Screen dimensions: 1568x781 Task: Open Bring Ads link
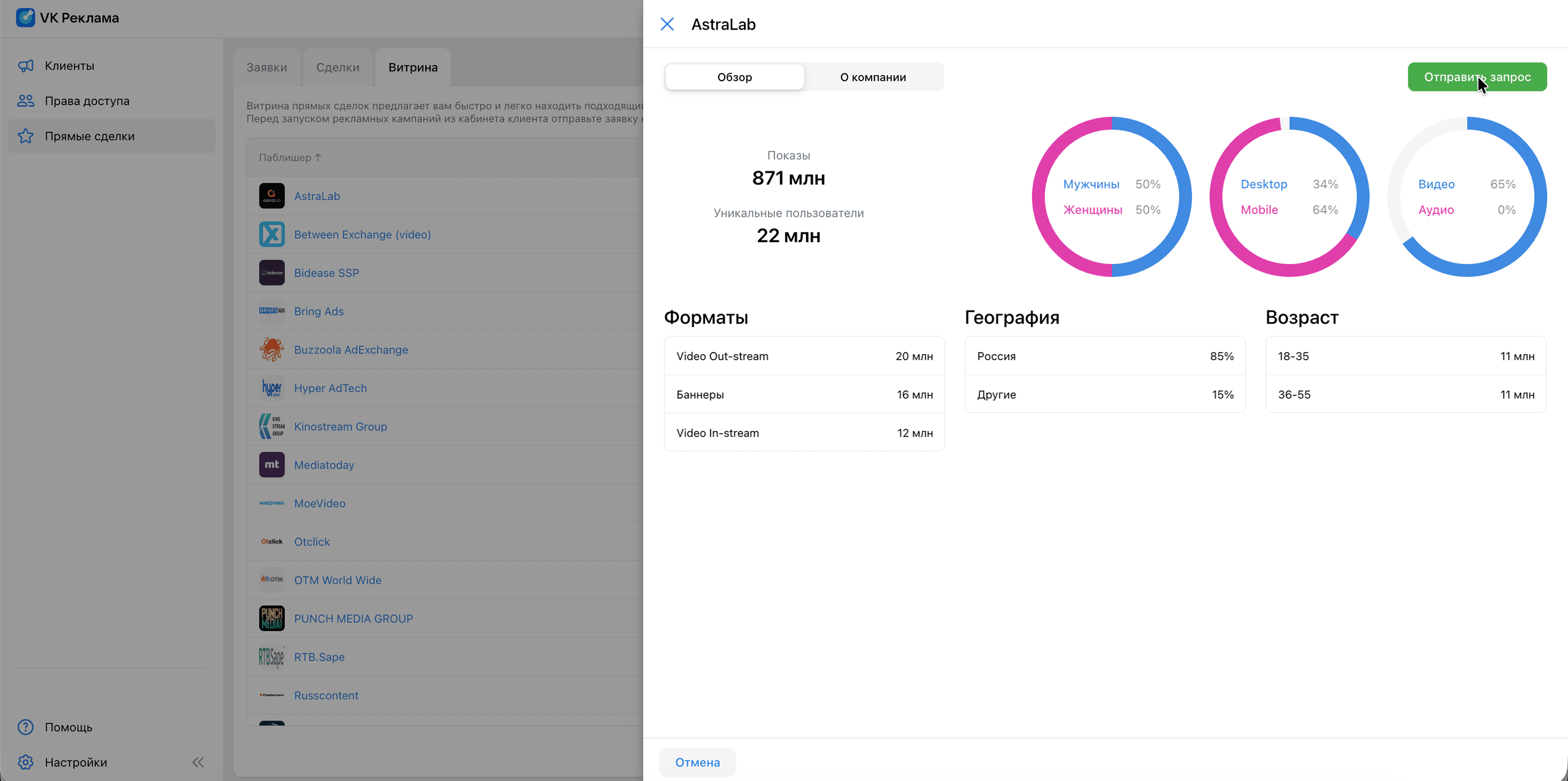click(318, 311)
